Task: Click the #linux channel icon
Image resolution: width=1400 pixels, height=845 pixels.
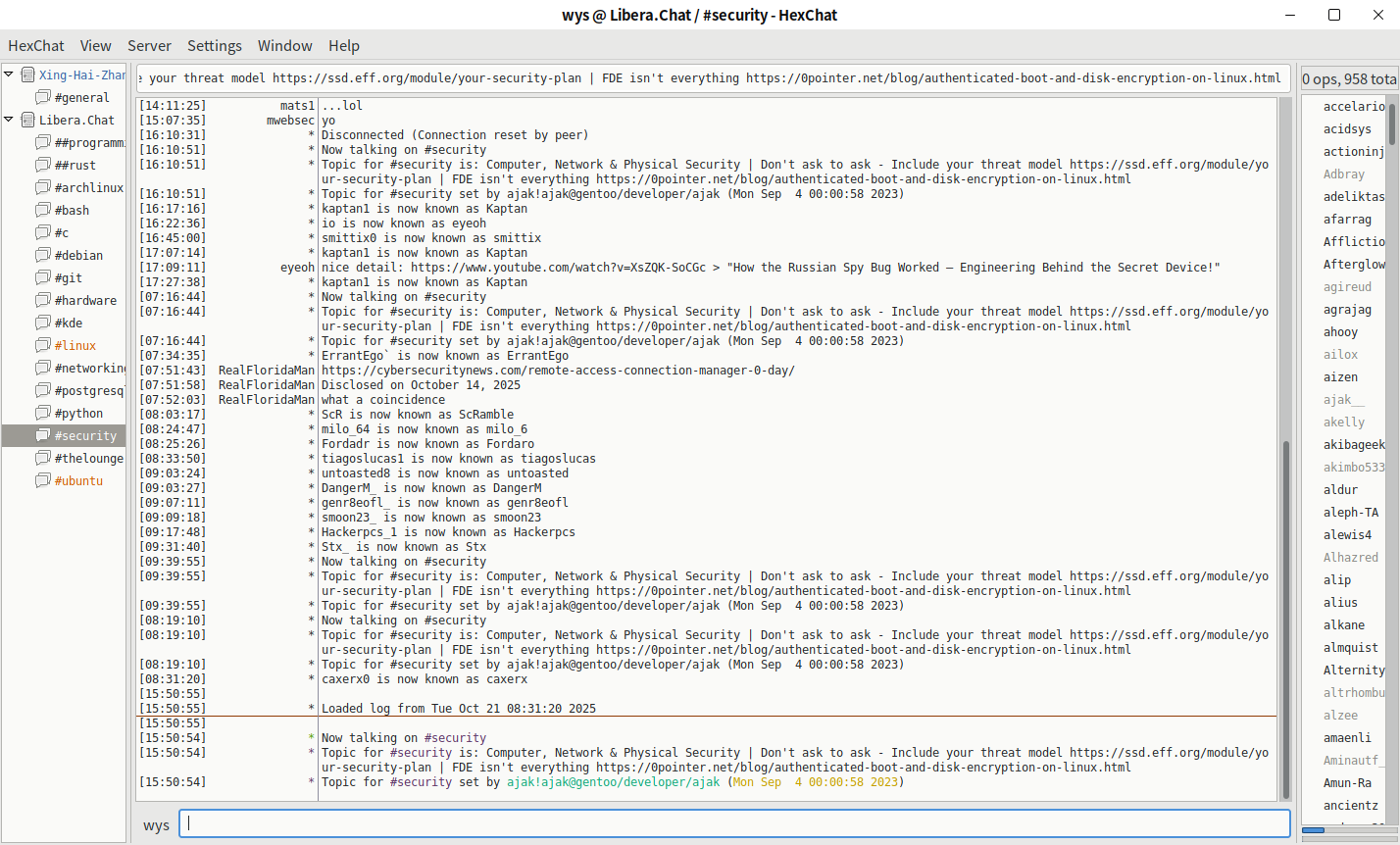Action: click(42, 345)
